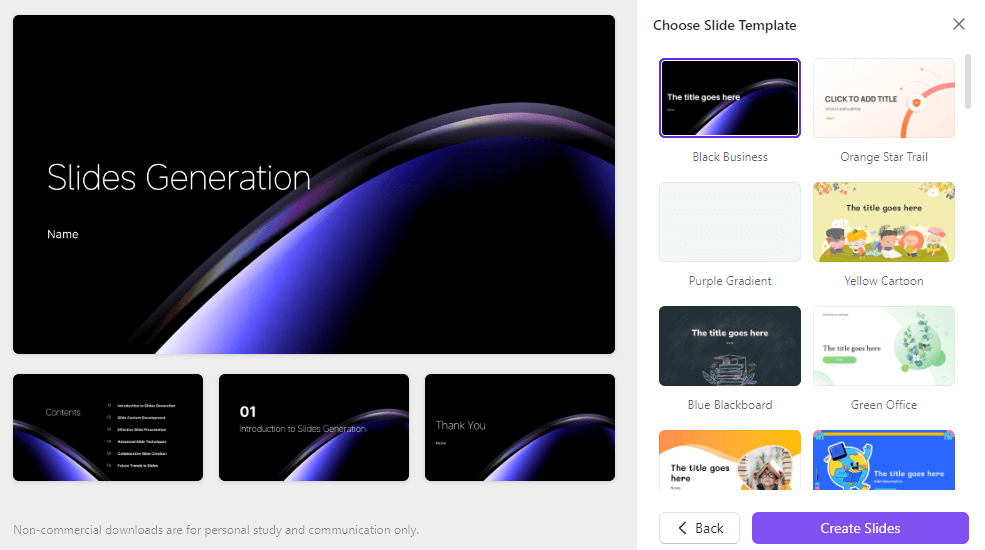This screenshot has height=550, width=985.
Task: Click the non-commercial downloads notice text
Action: tap(216, 530)
